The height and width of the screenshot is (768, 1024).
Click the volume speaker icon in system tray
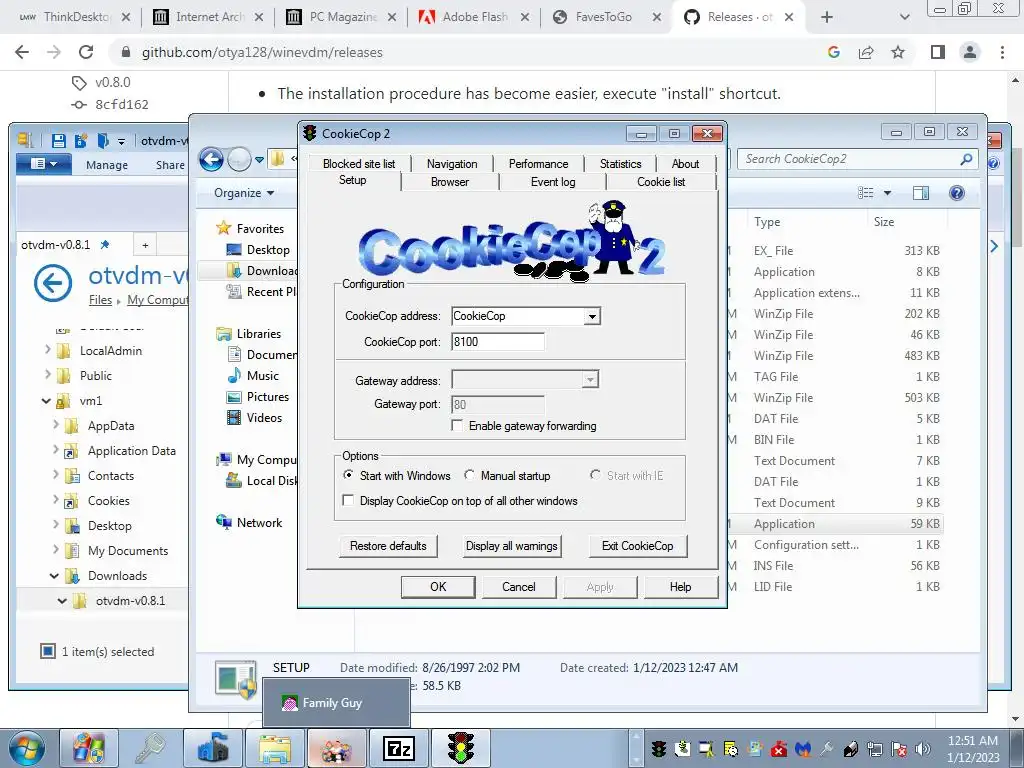922,749
